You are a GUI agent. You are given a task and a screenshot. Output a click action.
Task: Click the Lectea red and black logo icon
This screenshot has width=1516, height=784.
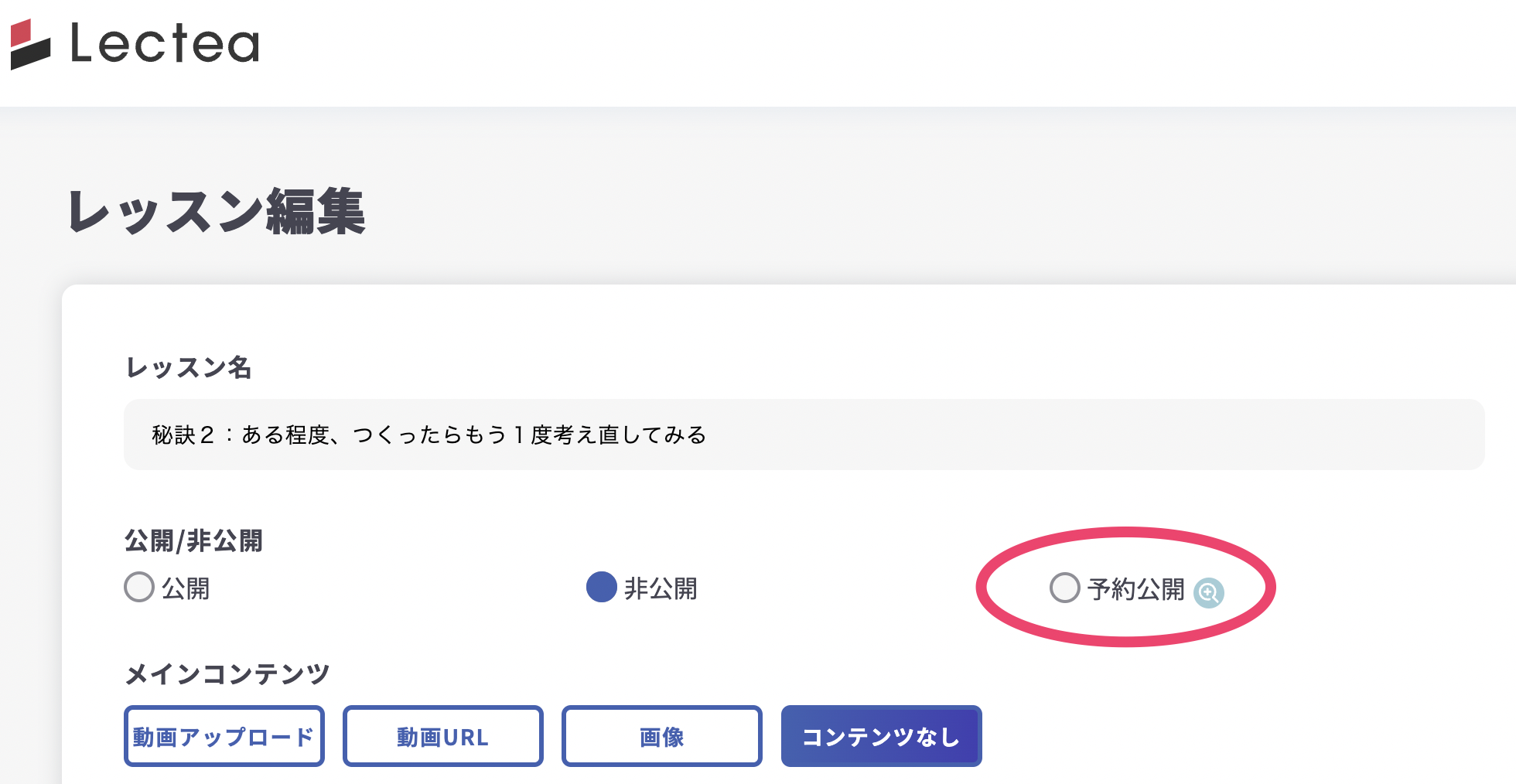pyautogui.click(x=30, y=44)
